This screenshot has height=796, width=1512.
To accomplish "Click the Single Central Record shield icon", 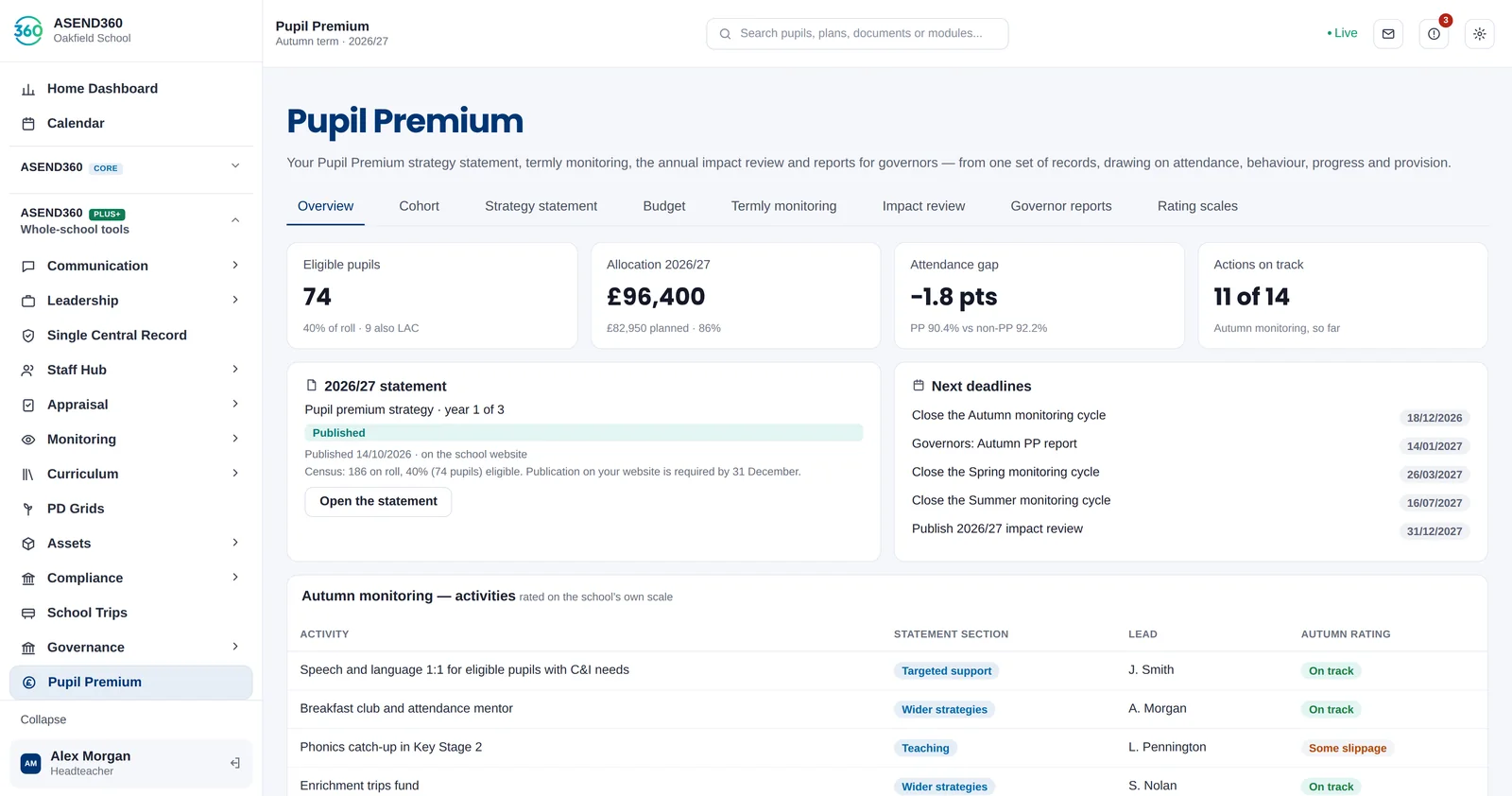I will 28,336.
